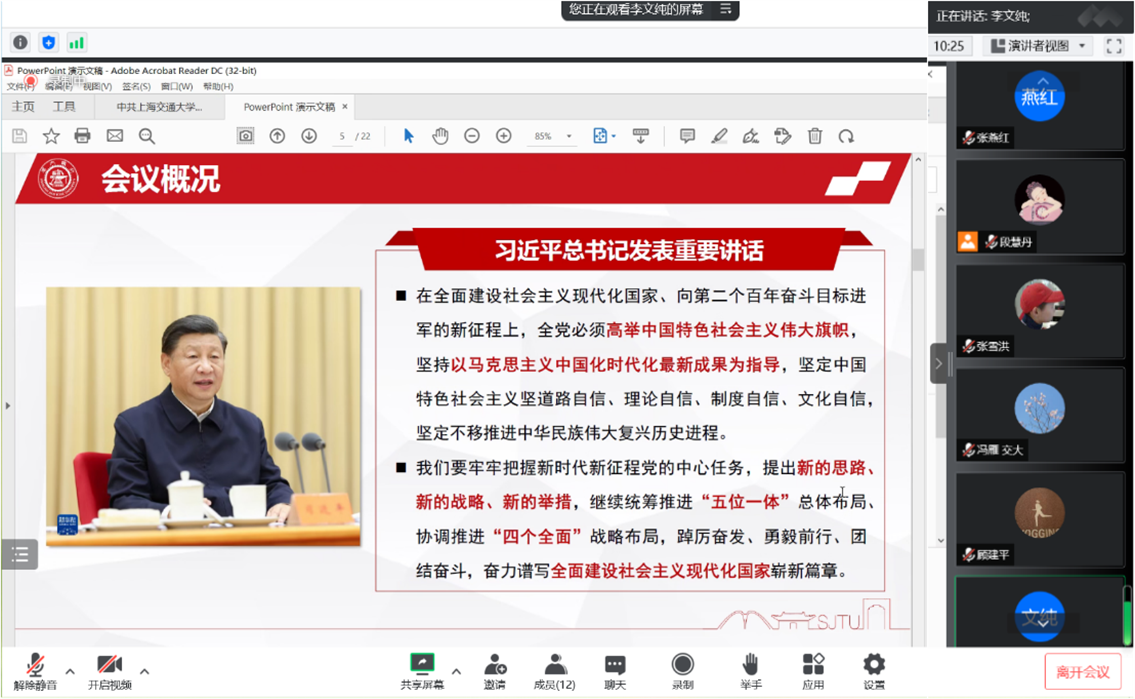Screen dimensions: 1135x699
Task: Turn on the camera (开启视频)
Action: pos(109,670)
